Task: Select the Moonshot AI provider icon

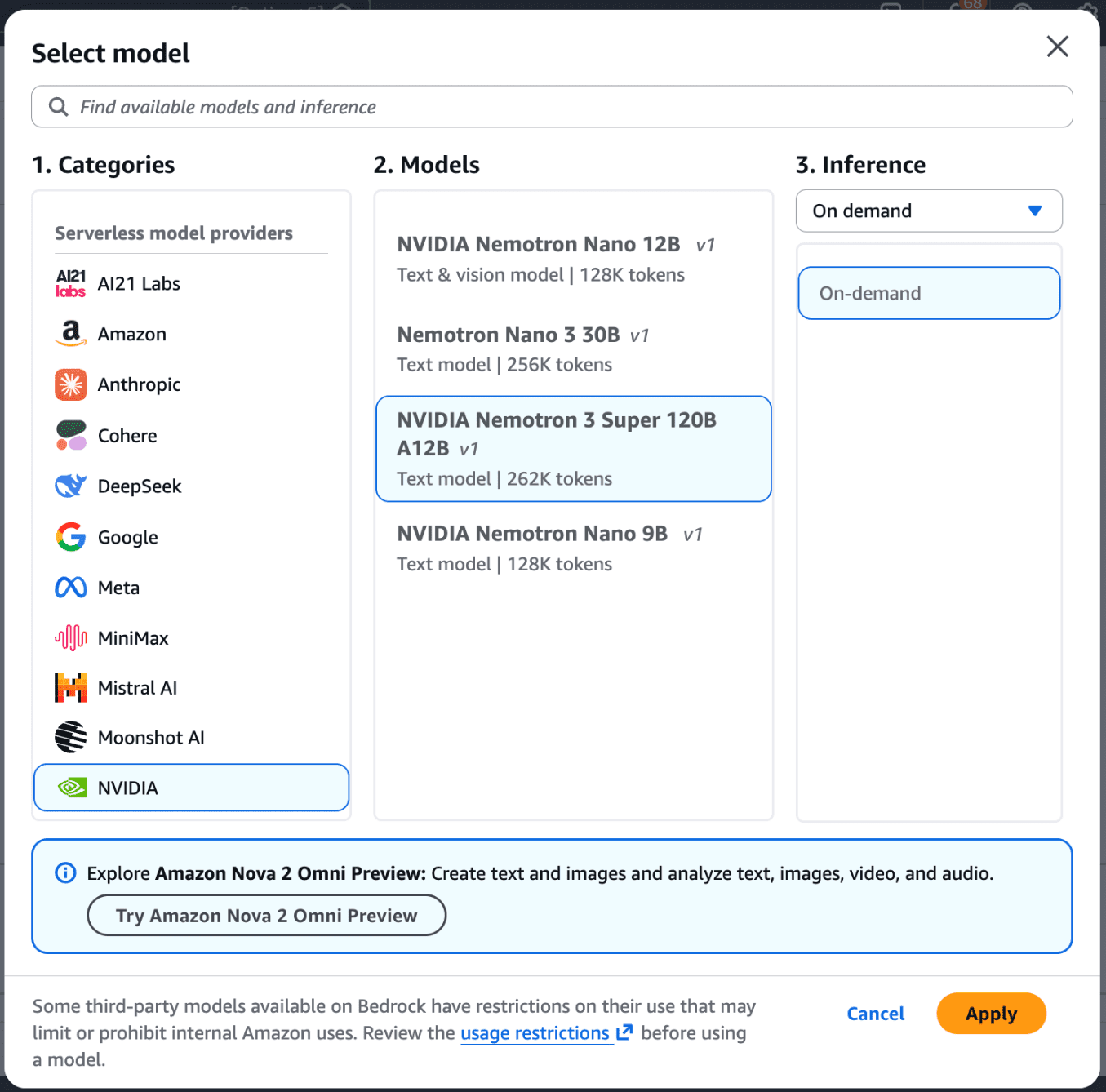Action: click(71, 737)
